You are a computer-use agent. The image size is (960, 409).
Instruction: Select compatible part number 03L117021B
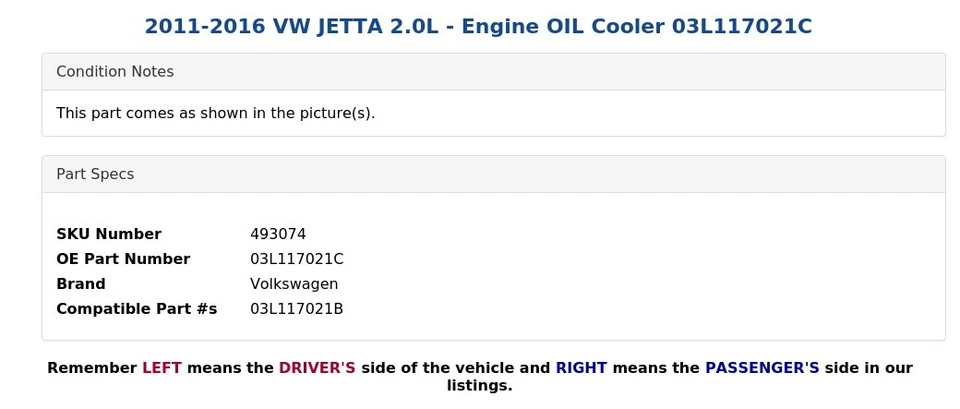[x=297, y=309]
